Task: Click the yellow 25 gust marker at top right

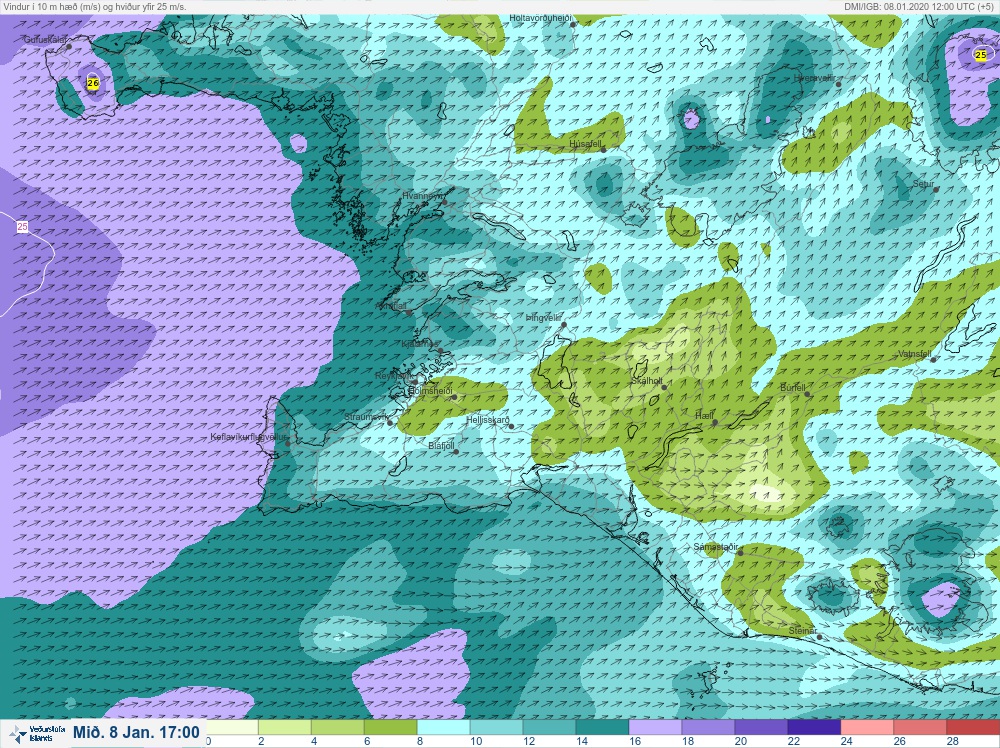Action: pos(980,55)
